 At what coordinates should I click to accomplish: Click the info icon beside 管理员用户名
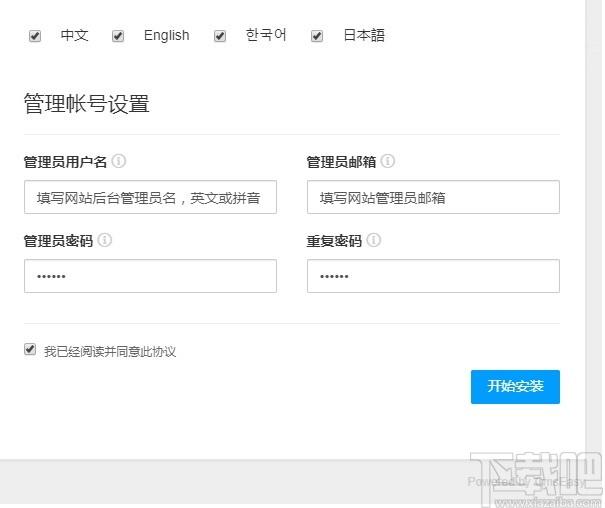119,161
